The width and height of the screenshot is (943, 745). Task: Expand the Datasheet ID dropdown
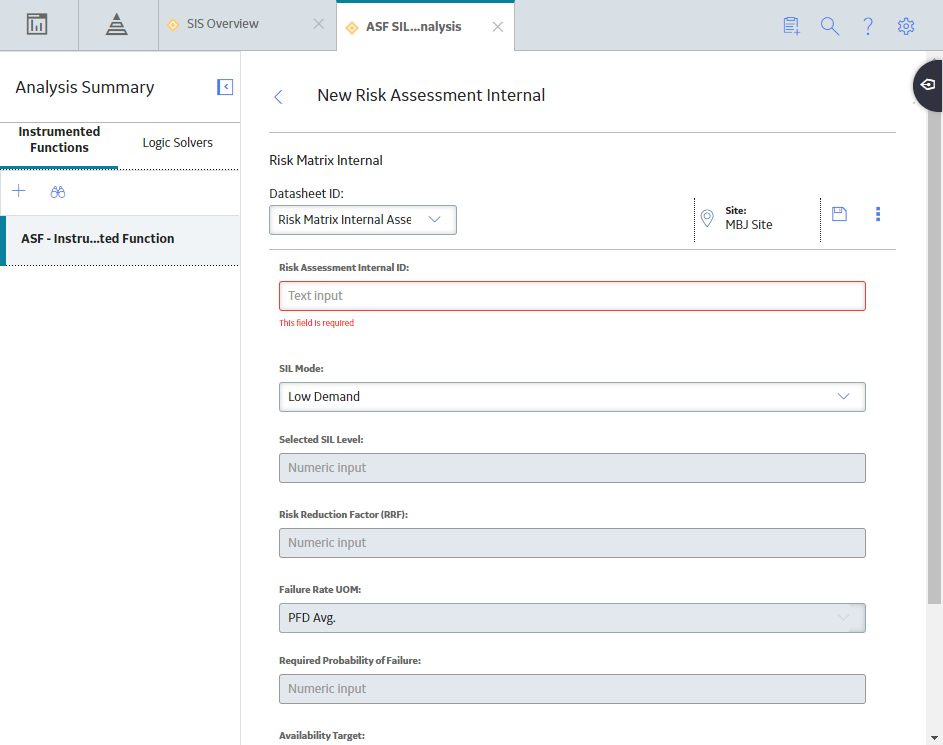pyautogui.click(x=363, y=220)
